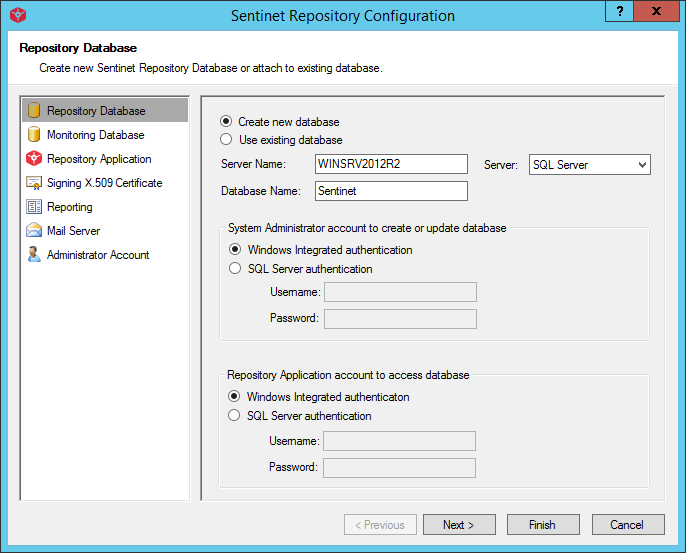Click Repository Application Username field
The image size is (686, 553).
point(399,441)
